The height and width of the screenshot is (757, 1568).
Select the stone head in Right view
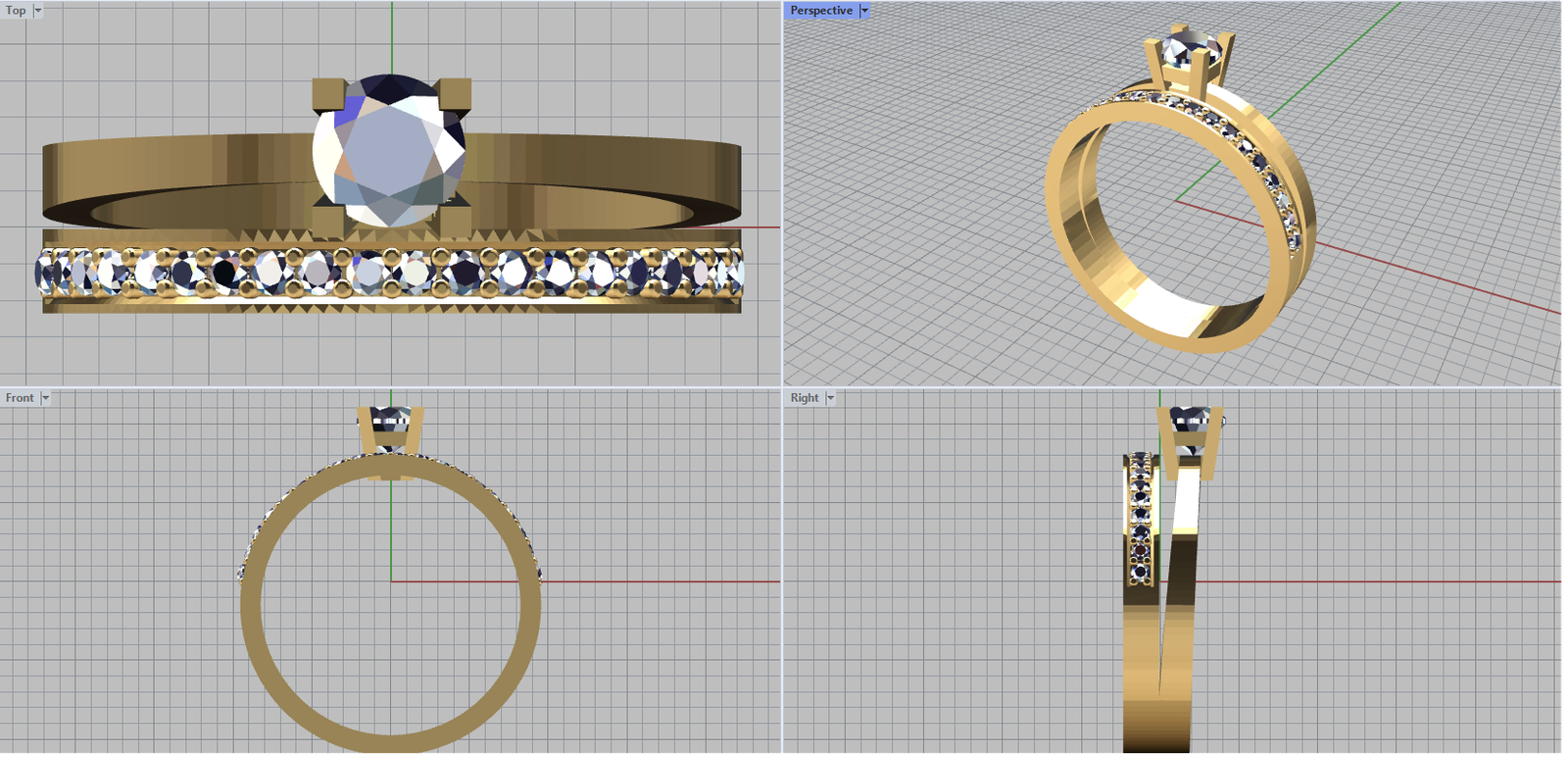click(x=1190, y=428)
